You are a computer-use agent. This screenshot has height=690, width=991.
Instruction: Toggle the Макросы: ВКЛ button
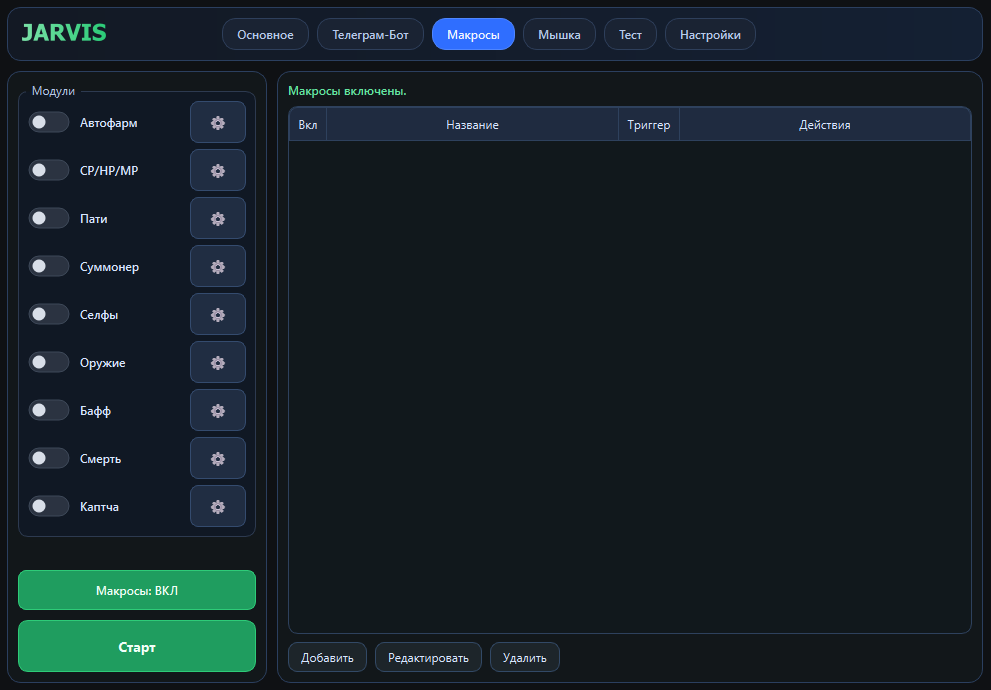(137, 591)
